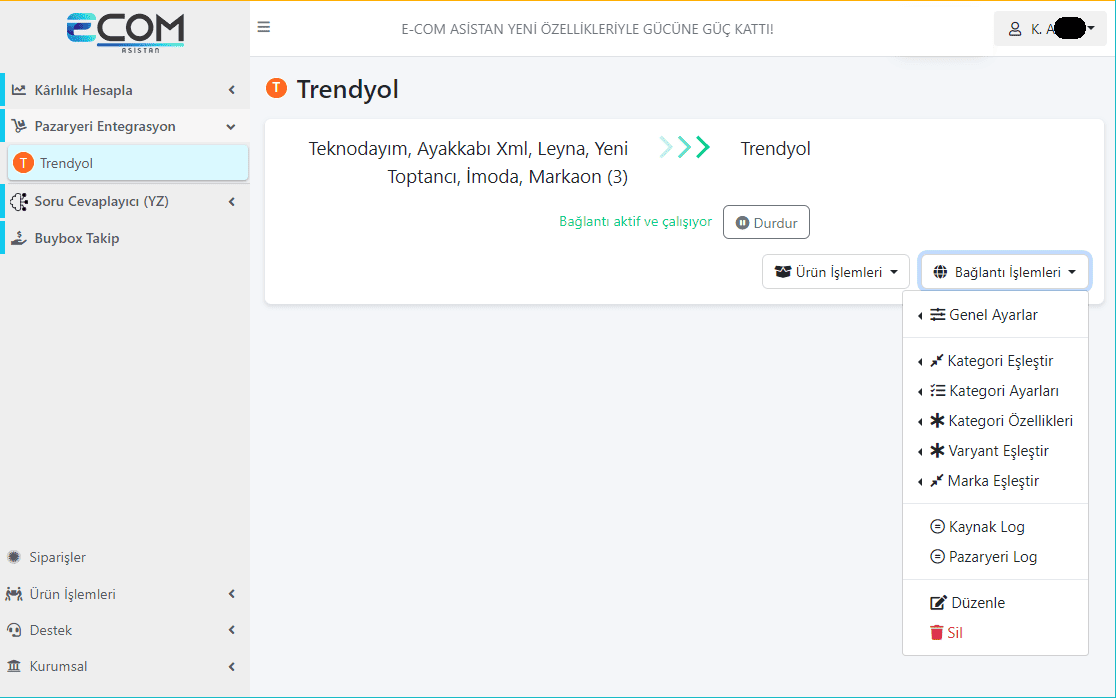Choose Kategori Eşleştir menu item
Viewport: 1116px width, 698px height.
995,361
